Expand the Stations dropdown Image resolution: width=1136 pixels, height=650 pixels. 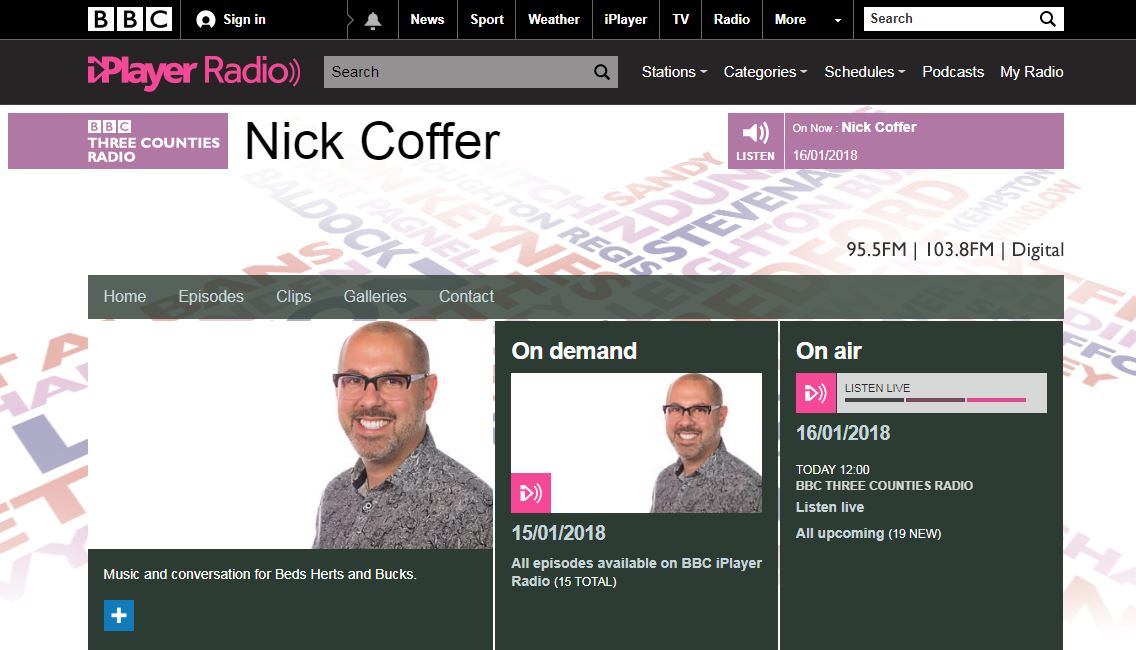coord(674,72)
